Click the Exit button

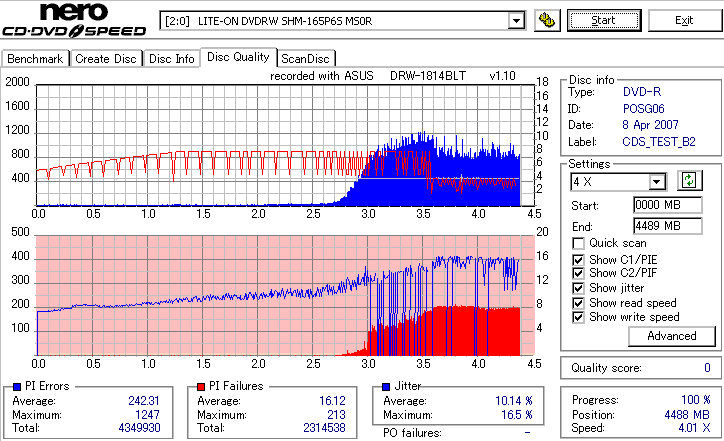684,20
